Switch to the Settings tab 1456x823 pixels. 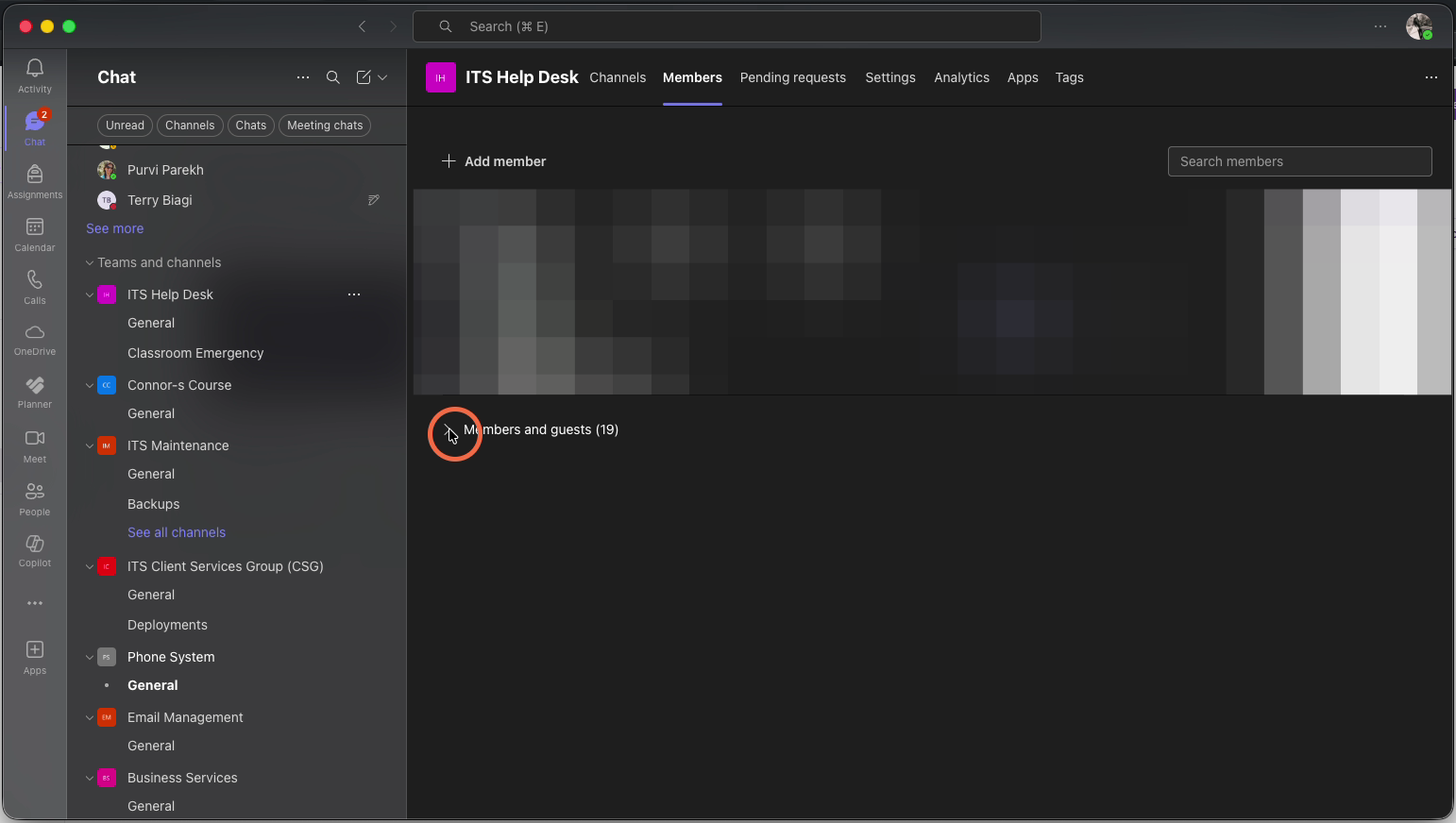[890, 77]
